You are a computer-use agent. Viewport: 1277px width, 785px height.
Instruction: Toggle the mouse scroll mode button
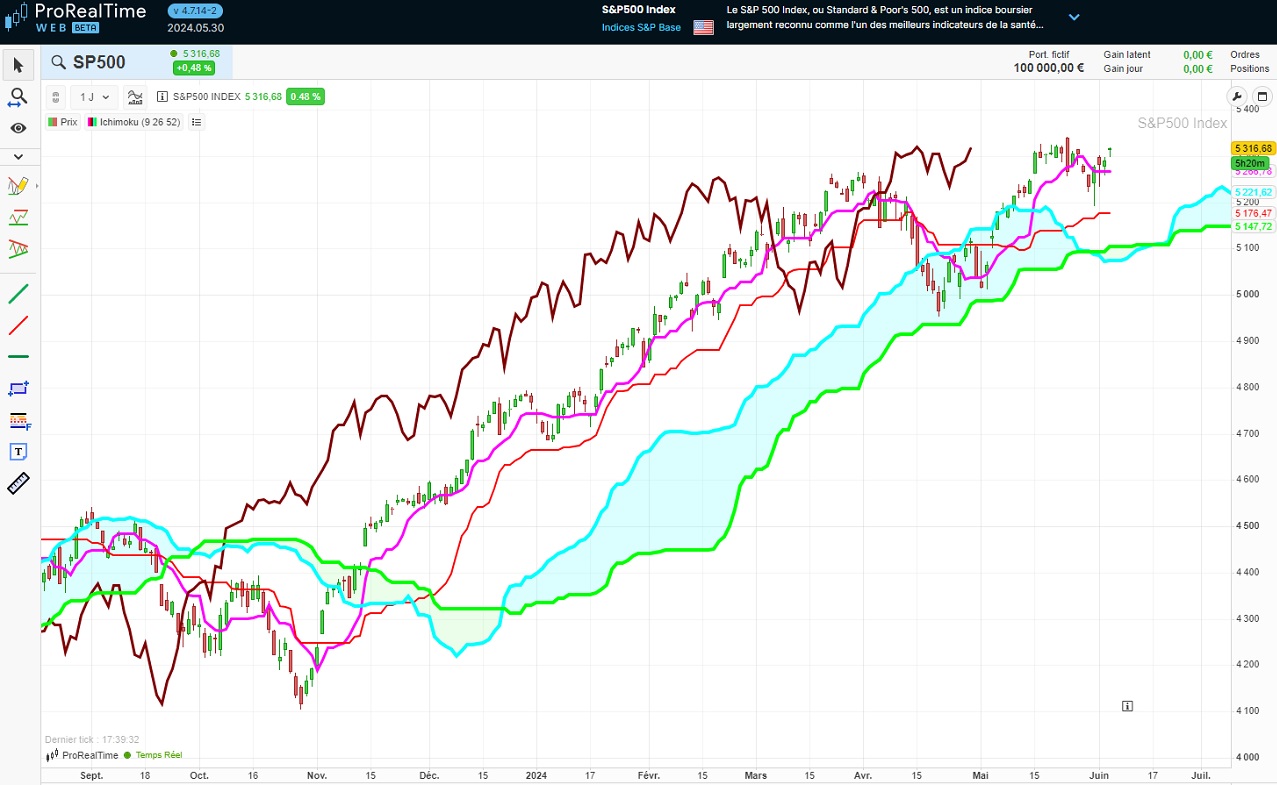[56, 97]
